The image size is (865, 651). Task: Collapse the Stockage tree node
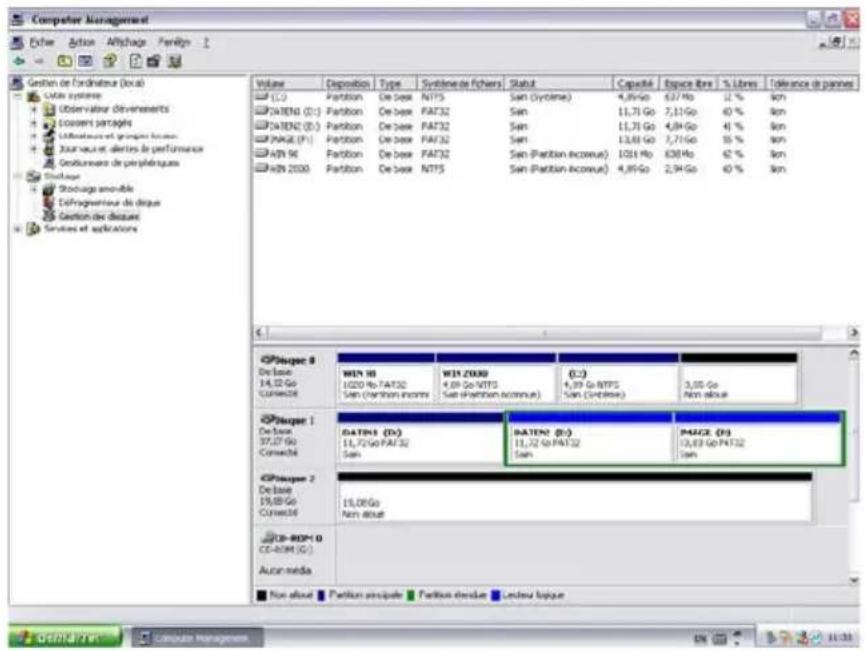click(x=18, y=176)
